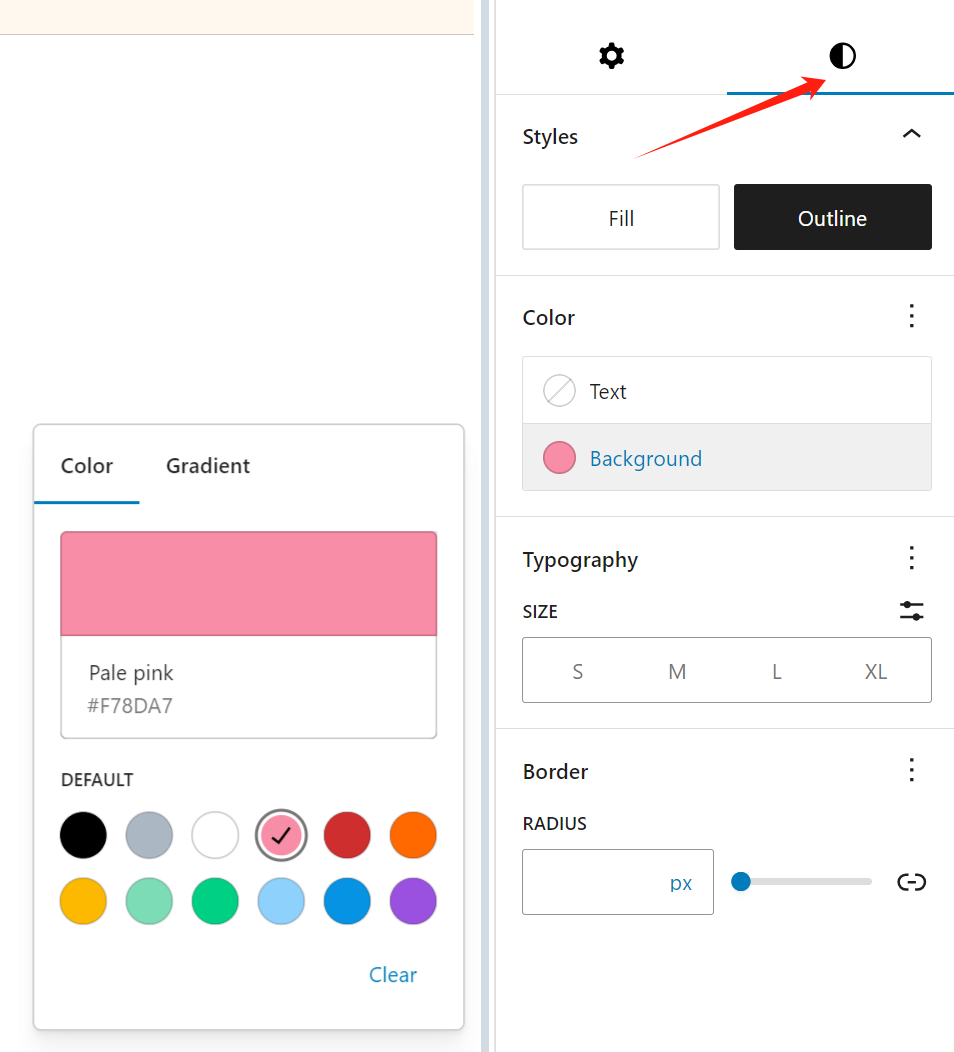Open the Settings gear tab

tap(611, 56)
